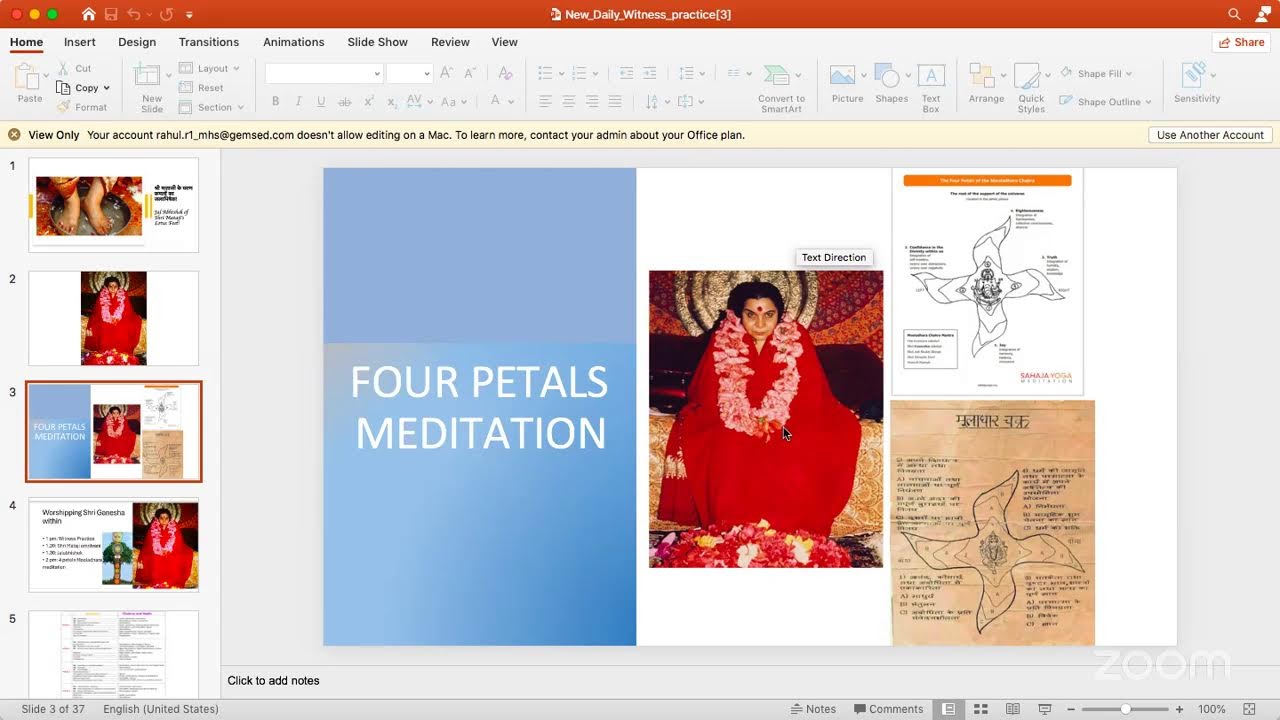Viewport: 1280px width, 720px height.
Task: Toggle Center alignment
Action: (x=568, y=101)
